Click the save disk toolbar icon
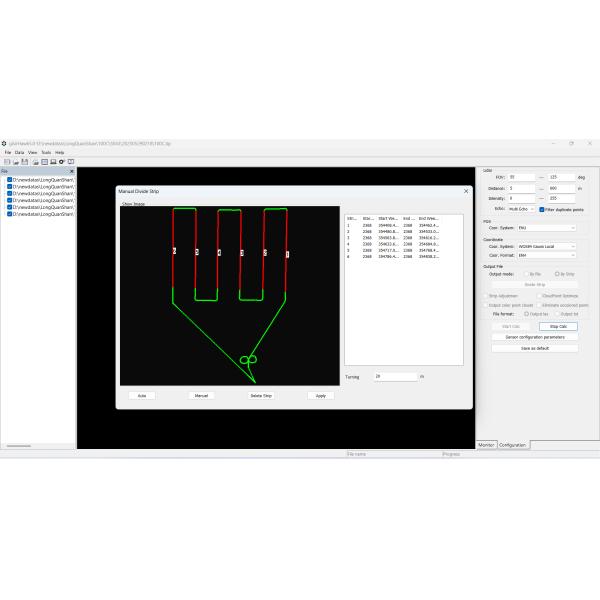The image size is (600, 600). [x=24, y=161]
